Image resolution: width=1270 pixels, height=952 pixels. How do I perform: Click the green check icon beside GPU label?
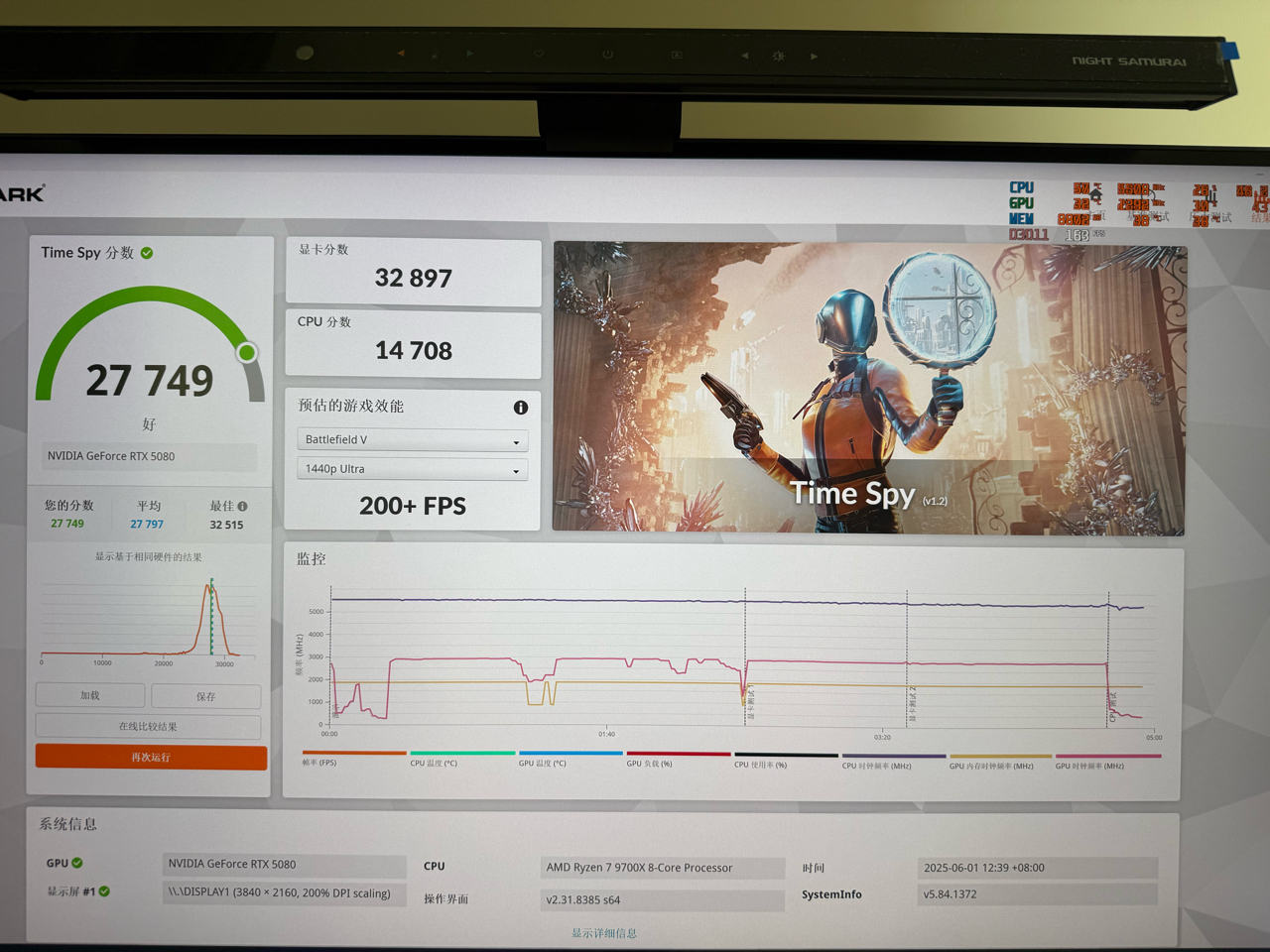click(77, 863)
